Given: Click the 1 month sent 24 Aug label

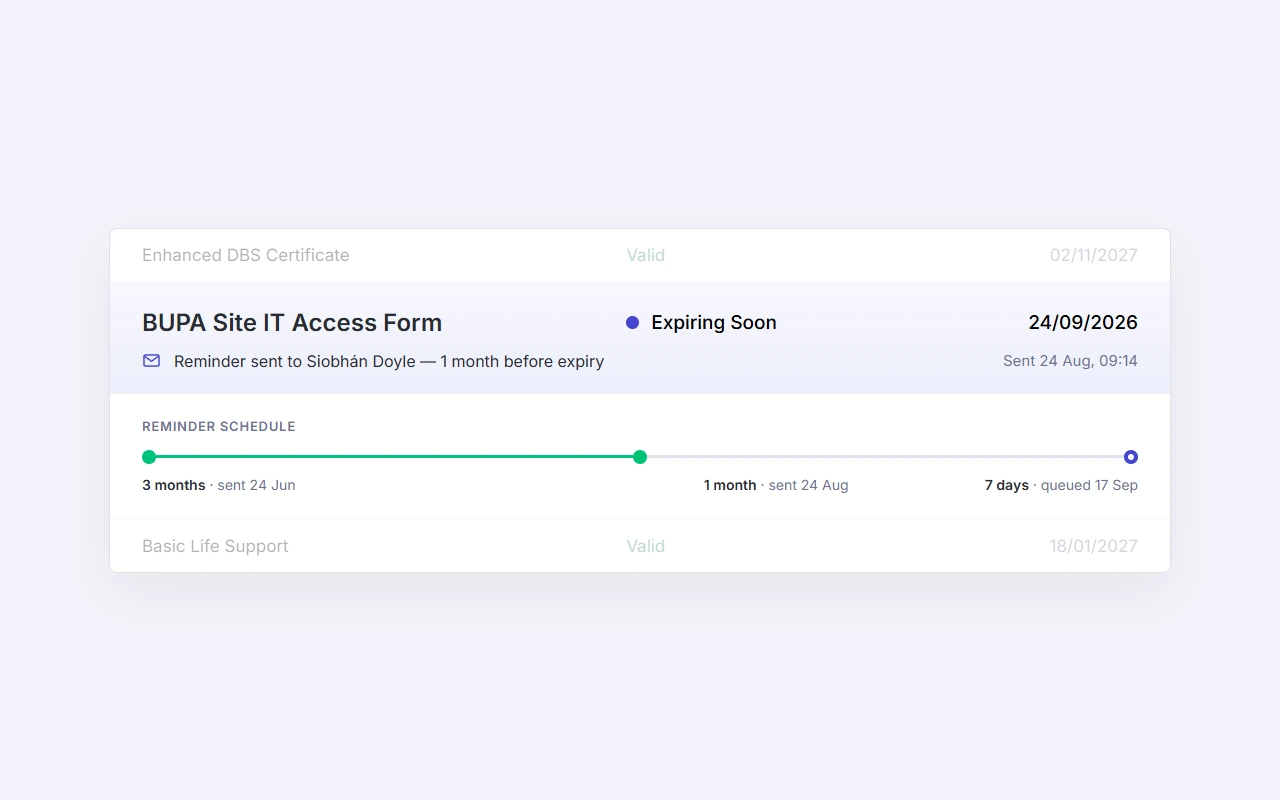Looking at the screenshot, I should coord(776,485).
